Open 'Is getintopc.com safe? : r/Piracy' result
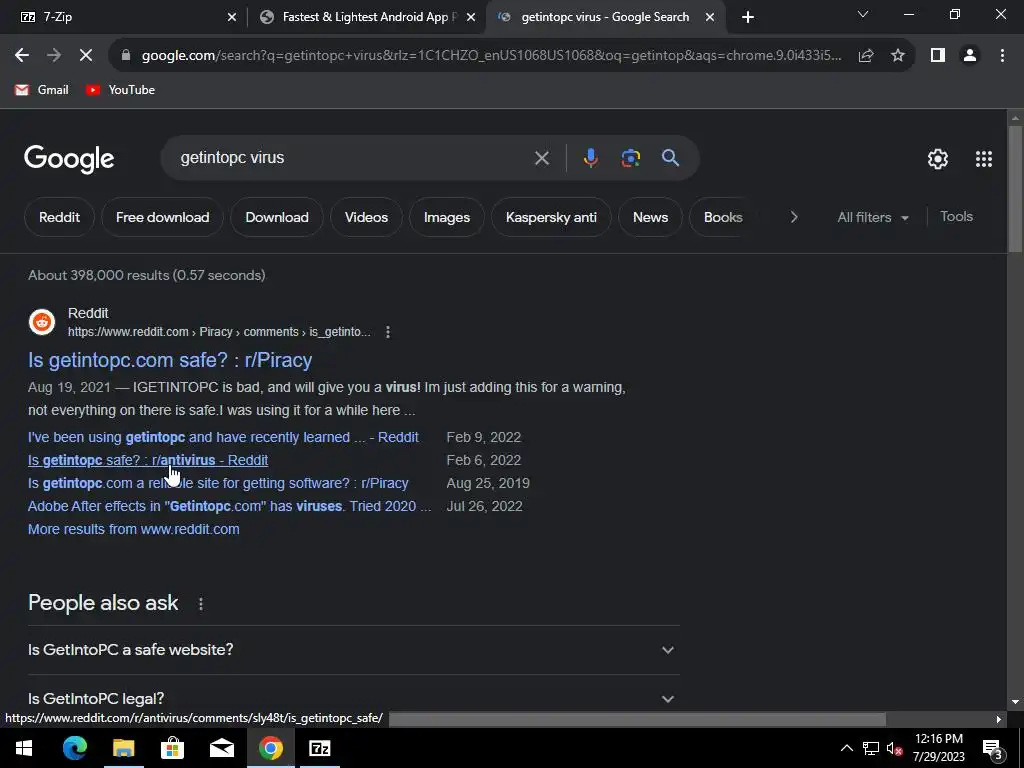 click(x=170, y=360)
